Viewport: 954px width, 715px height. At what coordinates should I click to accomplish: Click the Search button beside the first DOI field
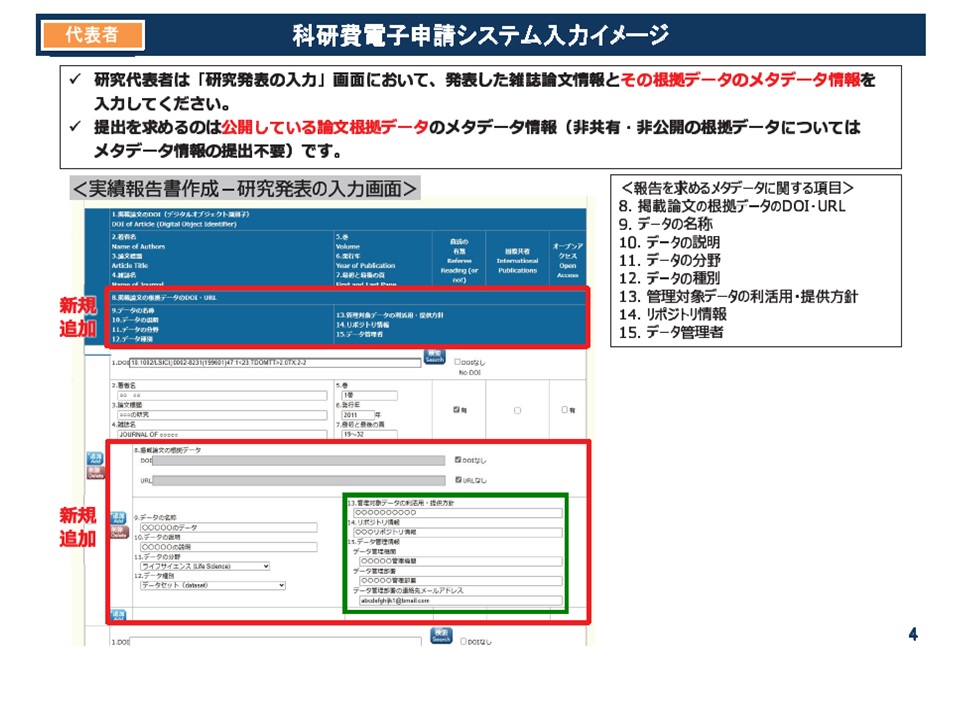click(x=434, y=357)
